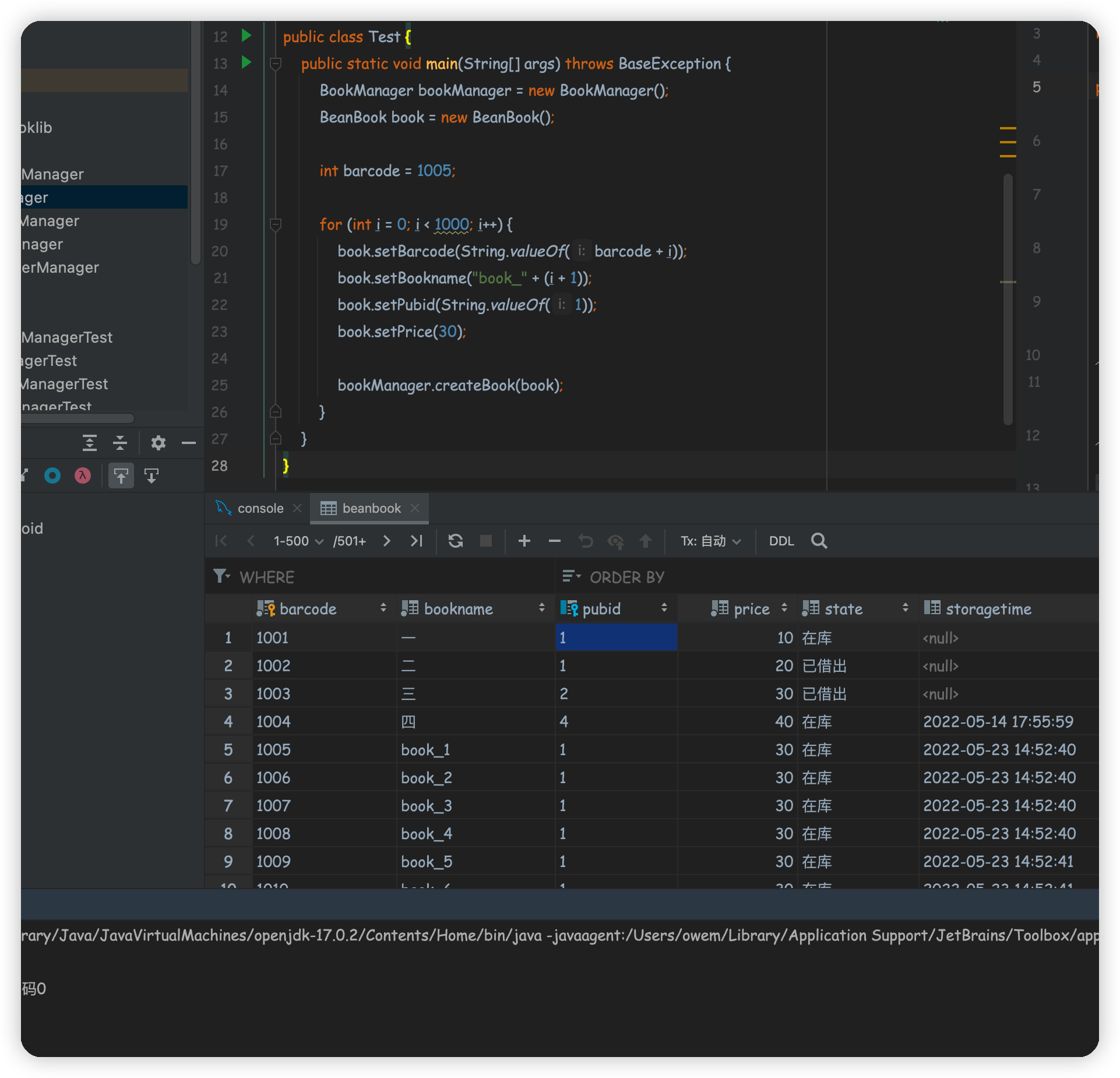The width and height of the screenshot is (1120, 1078).
Task: Click the blue circle filter icon
Action: 52,475
